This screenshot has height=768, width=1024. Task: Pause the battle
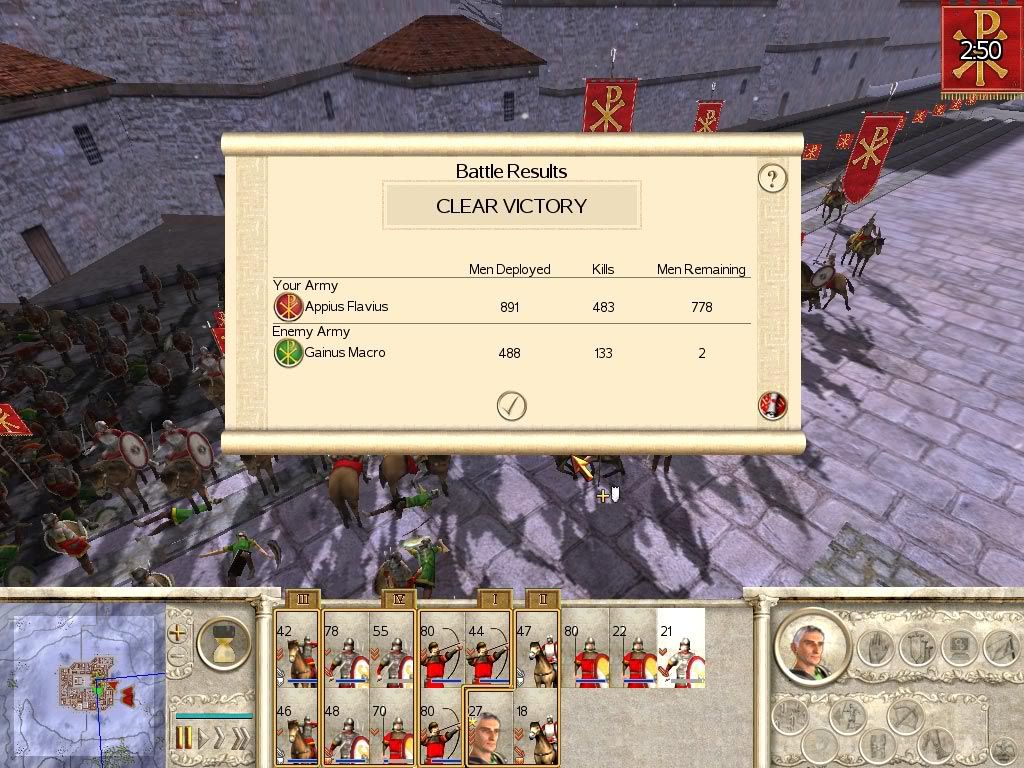click(x=184, y=738)
